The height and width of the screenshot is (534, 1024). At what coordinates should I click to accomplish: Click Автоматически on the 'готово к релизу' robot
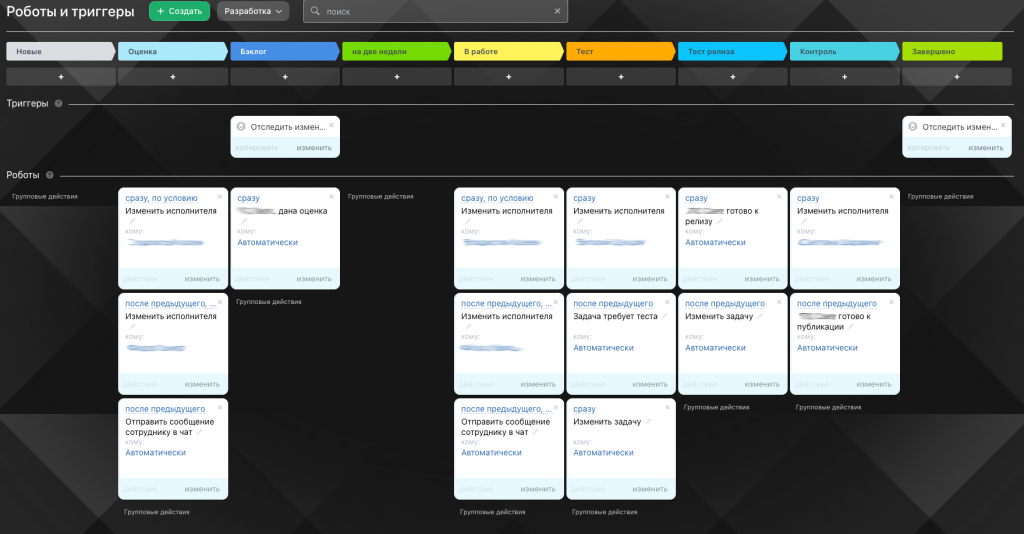[x=715, y=242]
